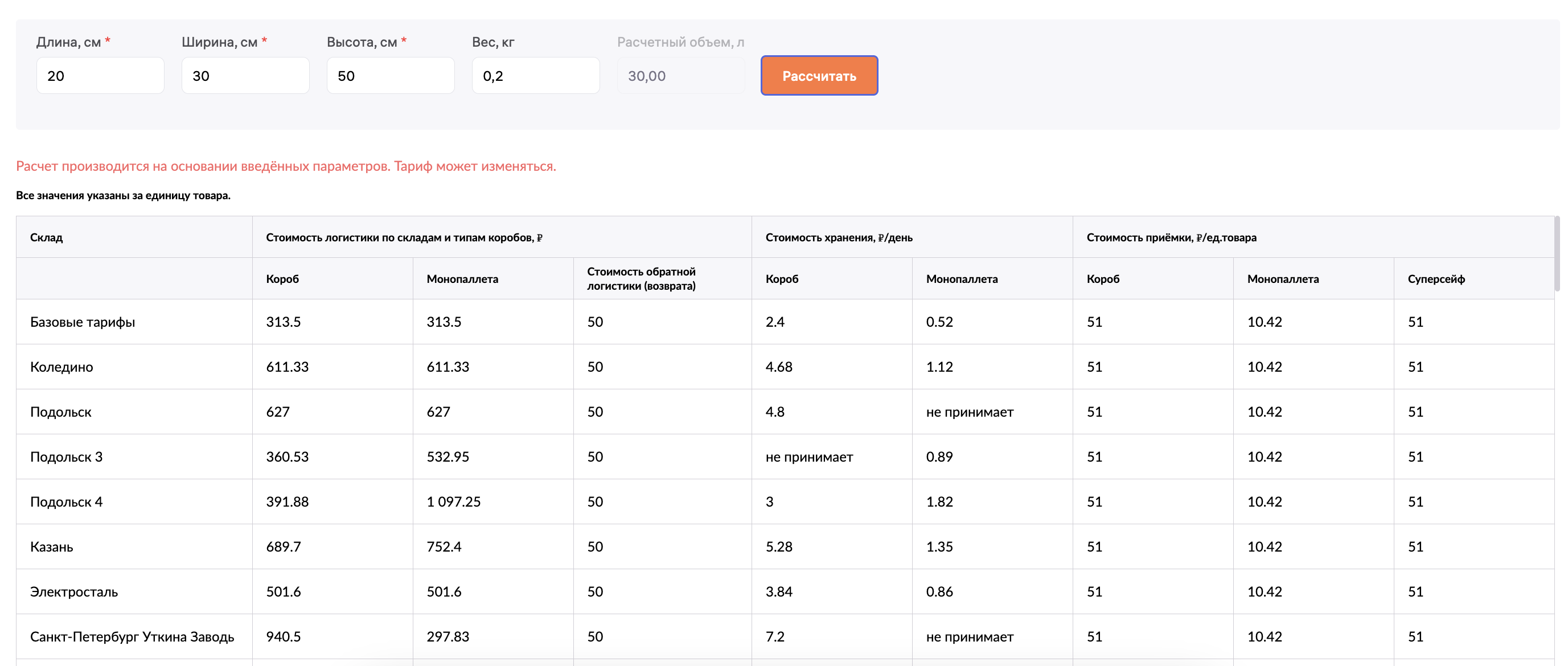Click Санкт-Петербург storage value 7.2
The height and width of the screenshot is (666, 1568).
click(775, 637)
